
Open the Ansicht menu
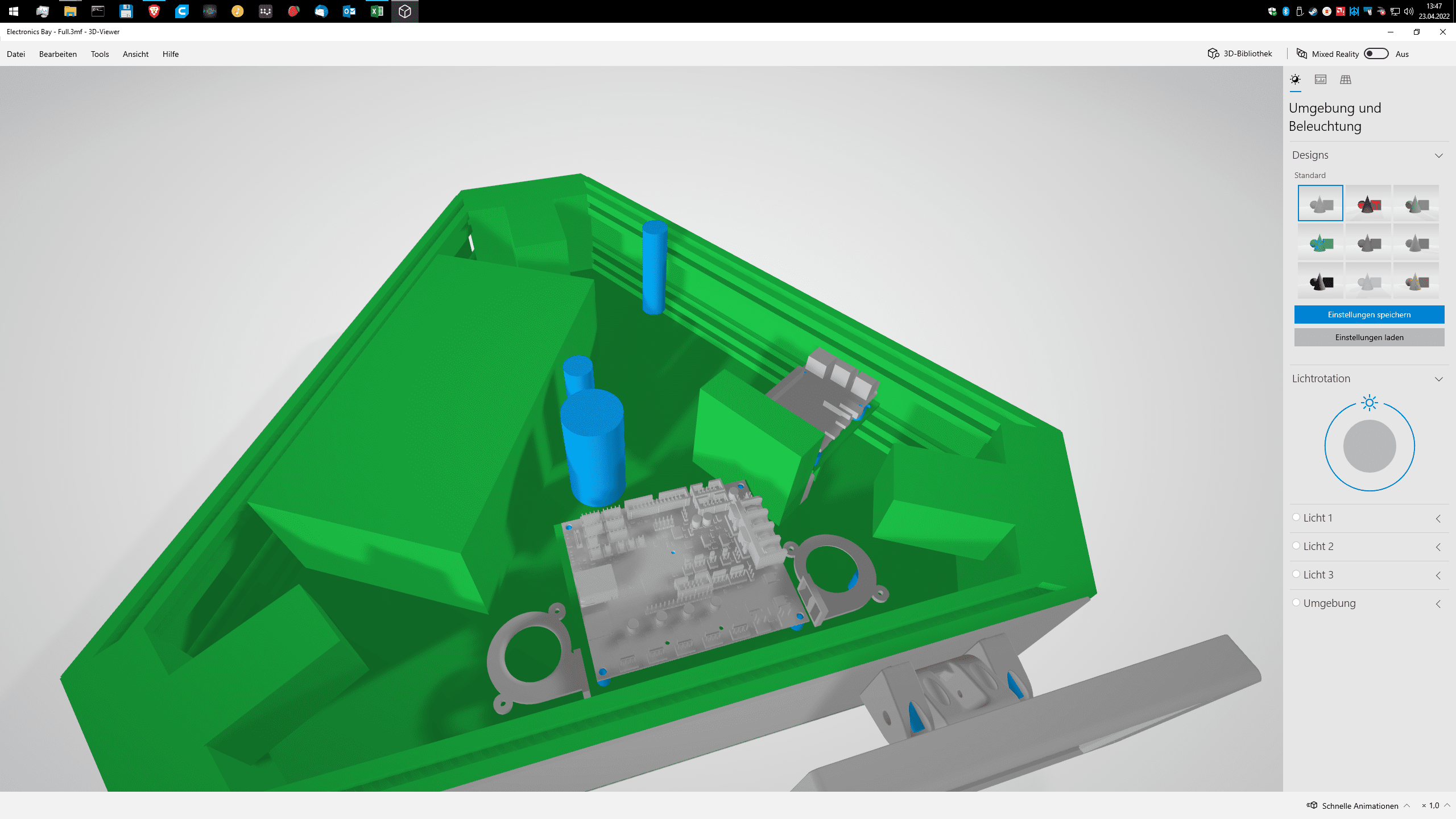[x=135, y=54]
